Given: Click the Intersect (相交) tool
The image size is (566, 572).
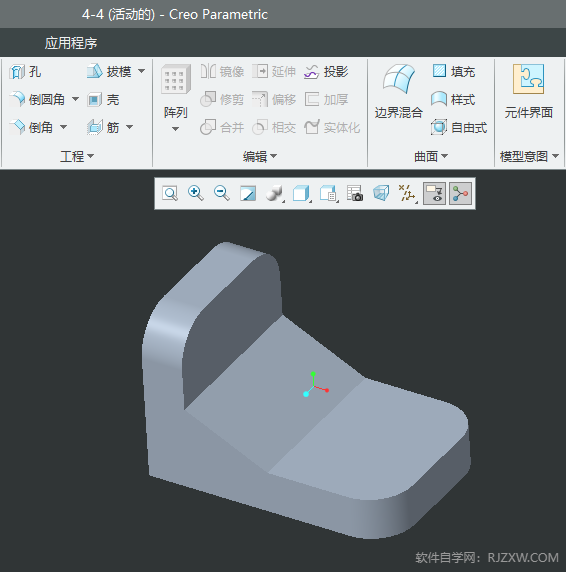Looking at the screenshot, I should pyautogui.click(x=274, y=127).
